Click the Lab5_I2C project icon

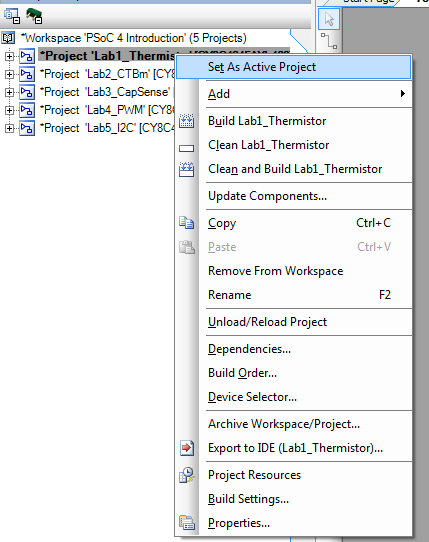27,128
